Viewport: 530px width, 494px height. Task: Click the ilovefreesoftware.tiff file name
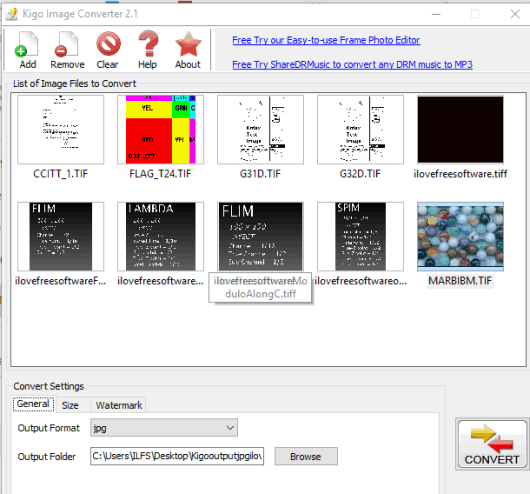click(x=460, y=174)
